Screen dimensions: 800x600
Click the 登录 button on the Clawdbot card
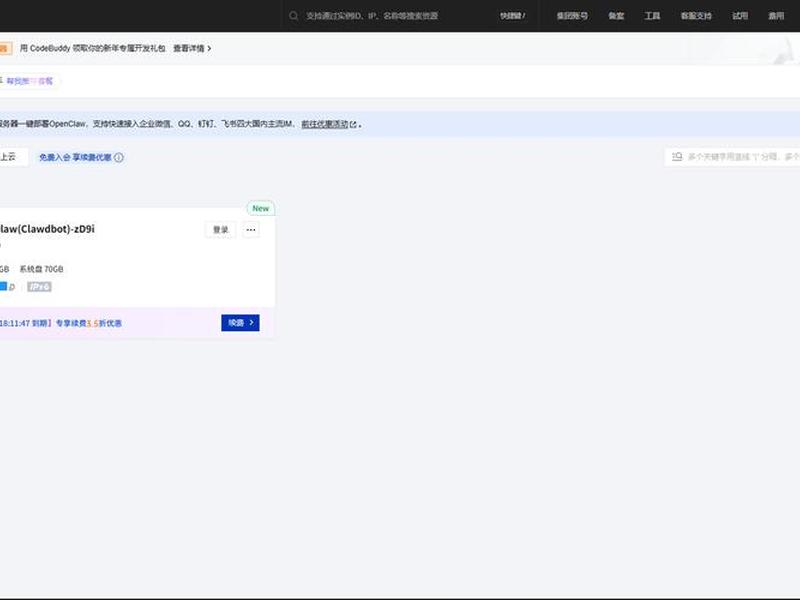pyautogui.click(x=220, y=230)
